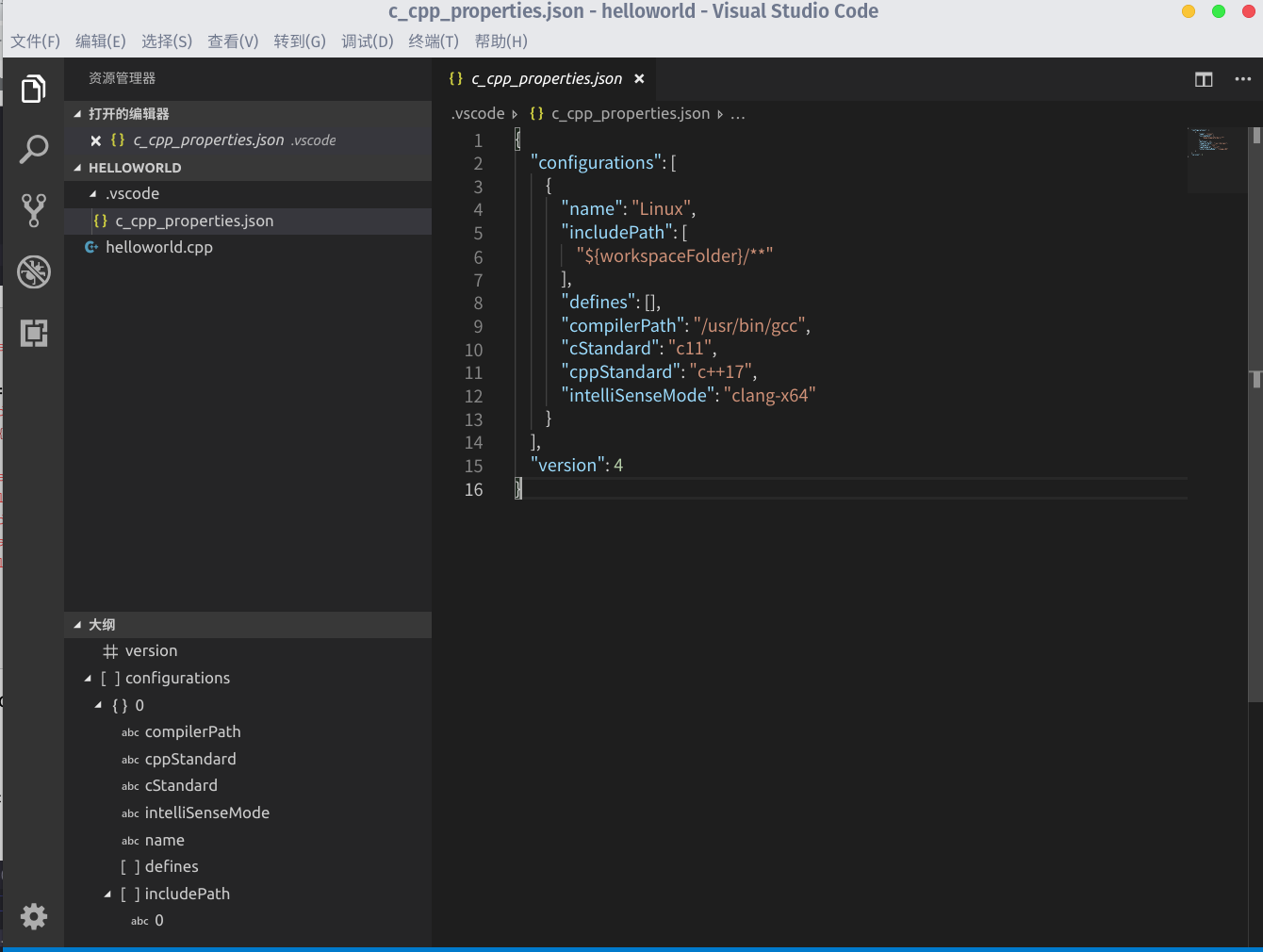
Task: Open the Help menu (帮助)
Action: [500, 41]
